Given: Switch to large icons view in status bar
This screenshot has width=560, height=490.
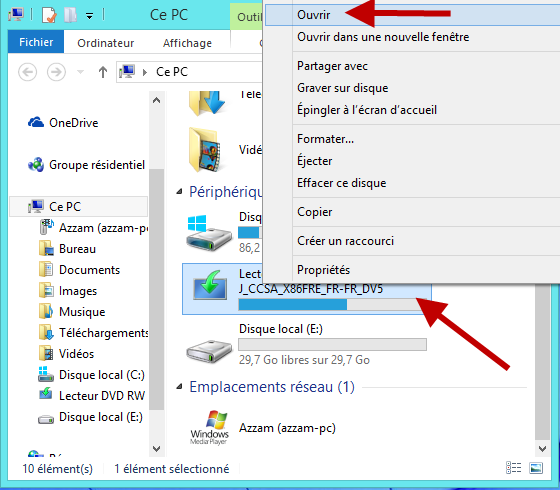Looking at the screenshot, I should [x=536, y=468].
